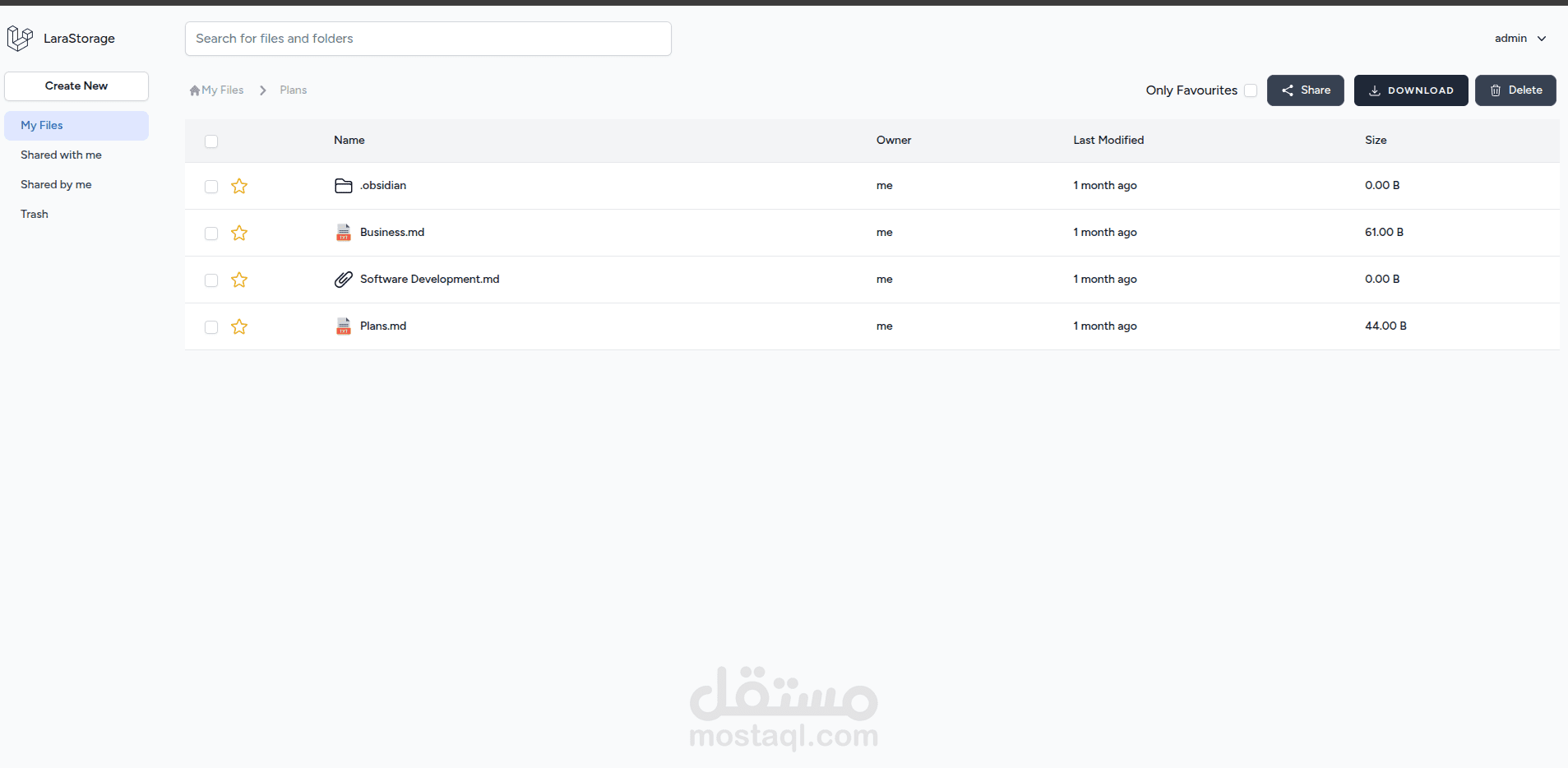This screenshot has width=1568, height=768.
Task: Click the Create New button
Action: pos(76,86)
